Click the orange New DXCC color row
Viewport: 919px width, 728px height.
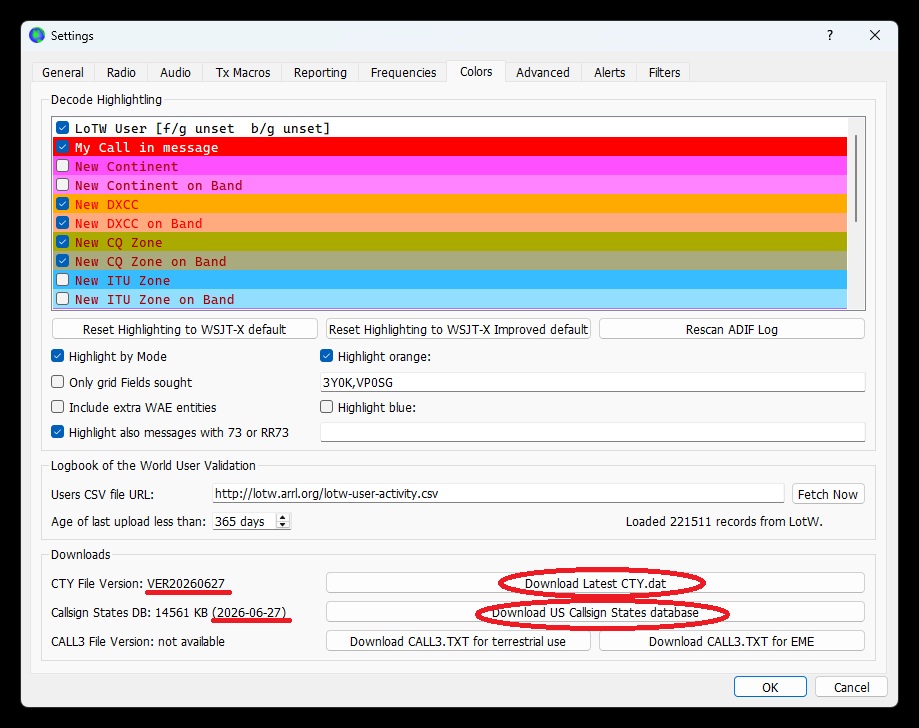(450, 204)
